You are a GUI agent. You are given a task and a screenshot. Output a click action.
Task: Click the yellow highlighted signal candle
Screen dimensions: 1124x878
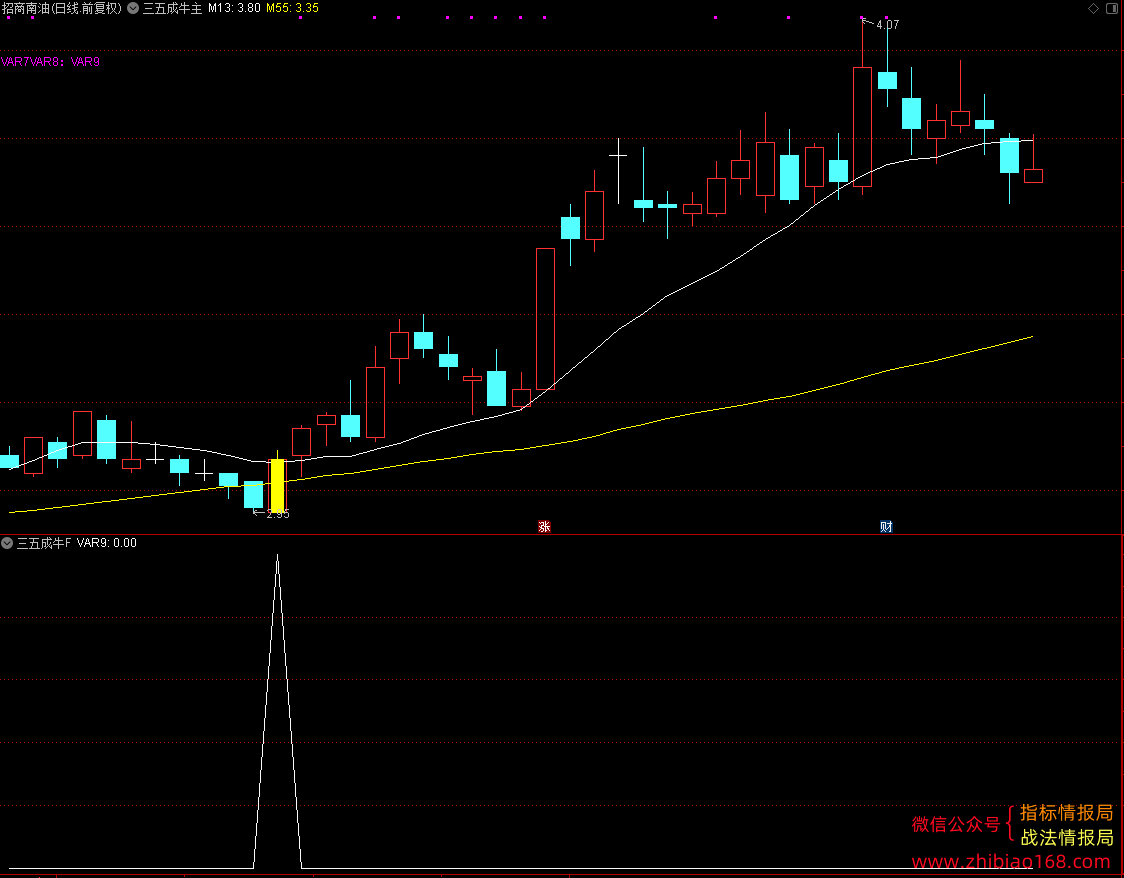click(x=277, y=484)
